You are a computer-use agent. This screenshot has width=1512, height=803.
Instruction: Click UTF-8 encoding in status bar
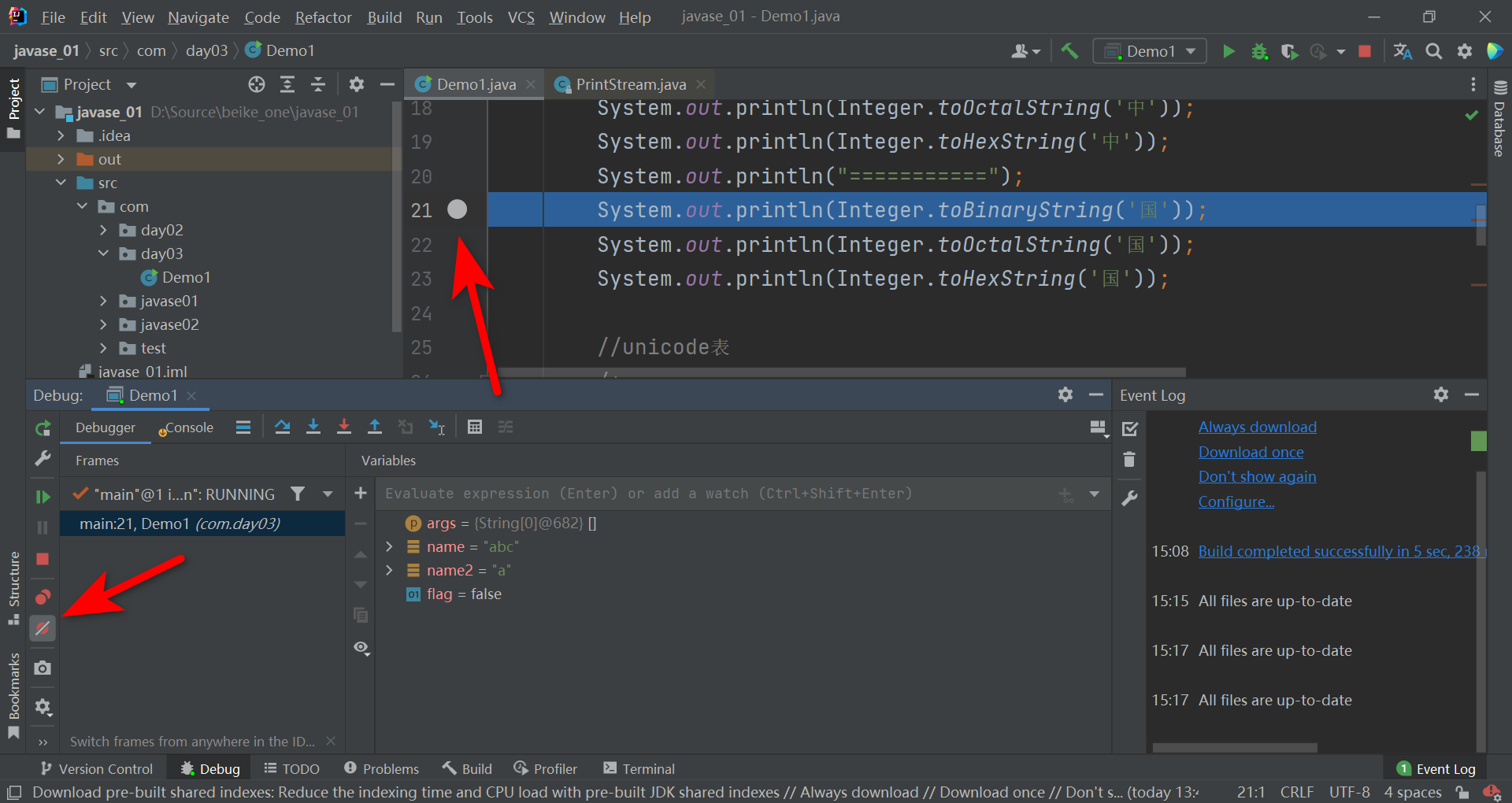[x=1349, y=792]
